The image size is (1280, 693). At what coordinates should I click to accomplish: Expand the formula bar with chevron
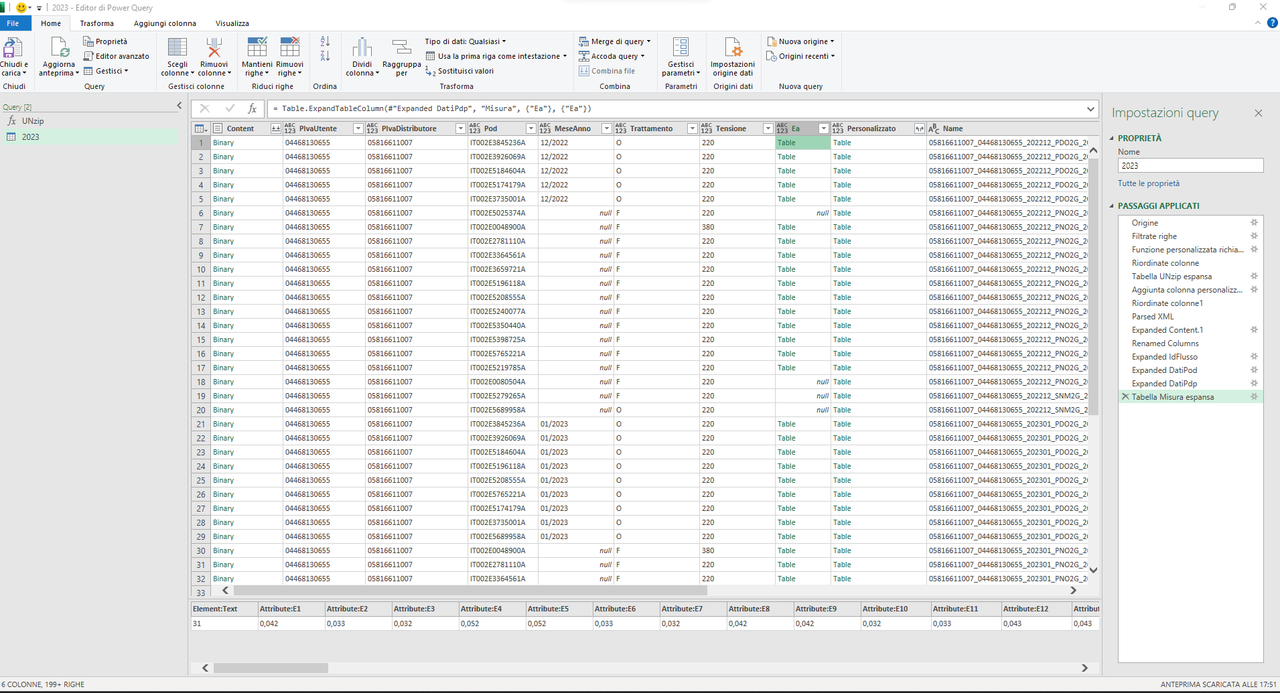[x=1090, y=108]
